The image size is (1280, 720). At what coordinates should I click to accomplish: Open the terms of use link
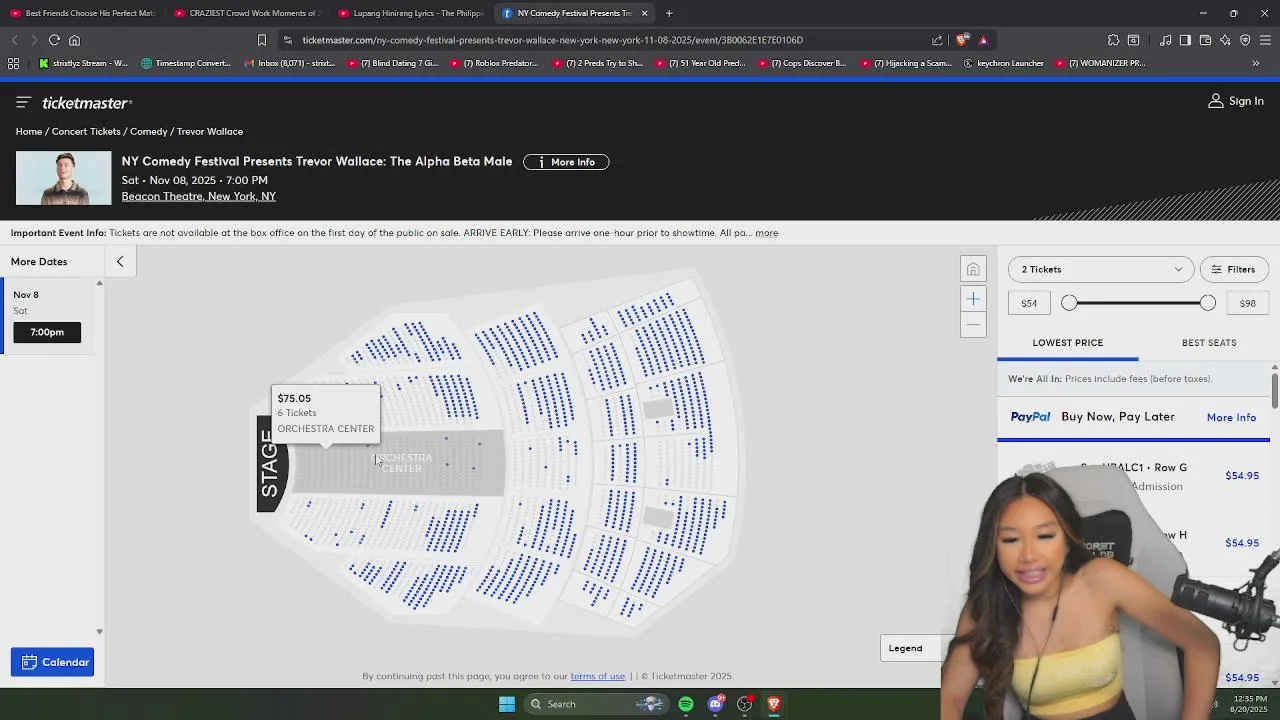pos(597,677)
